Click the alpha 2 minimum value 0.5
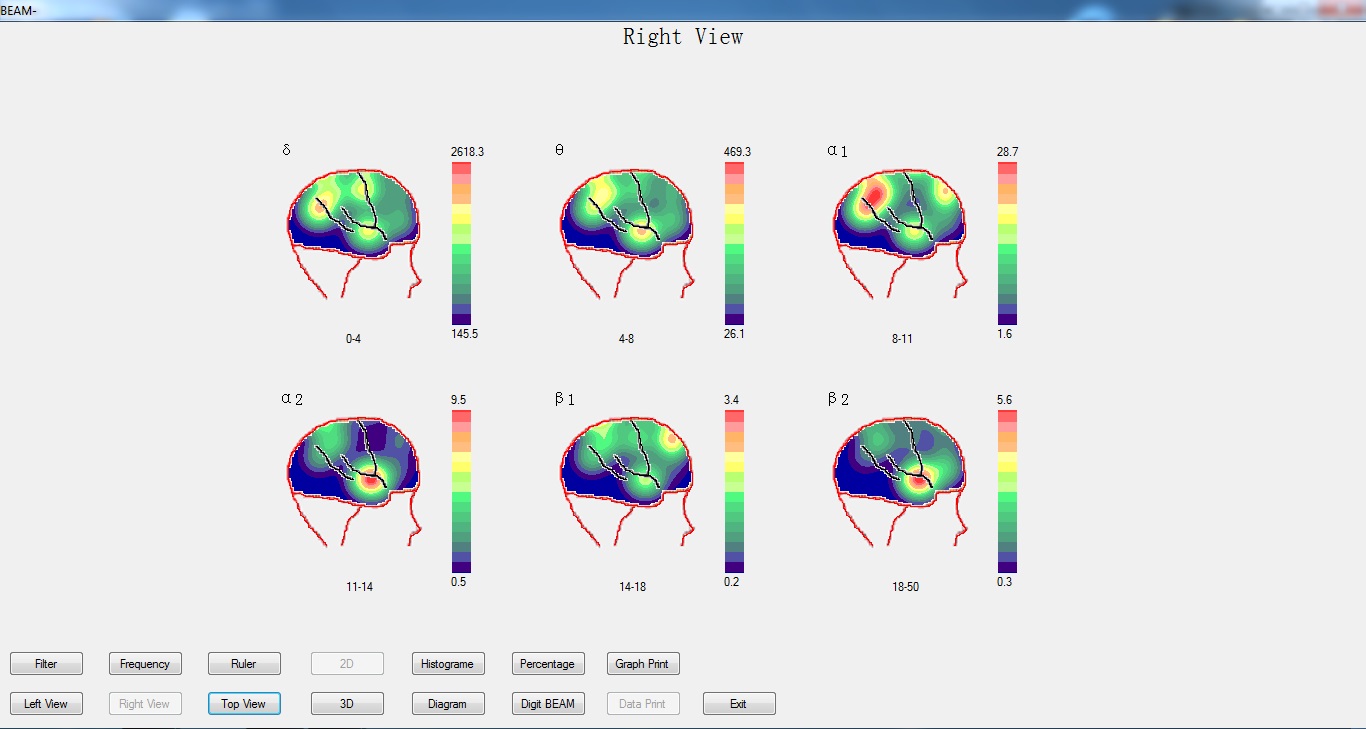The height and width of the screenshot is (729, 1366). click(x=459, y=582)
